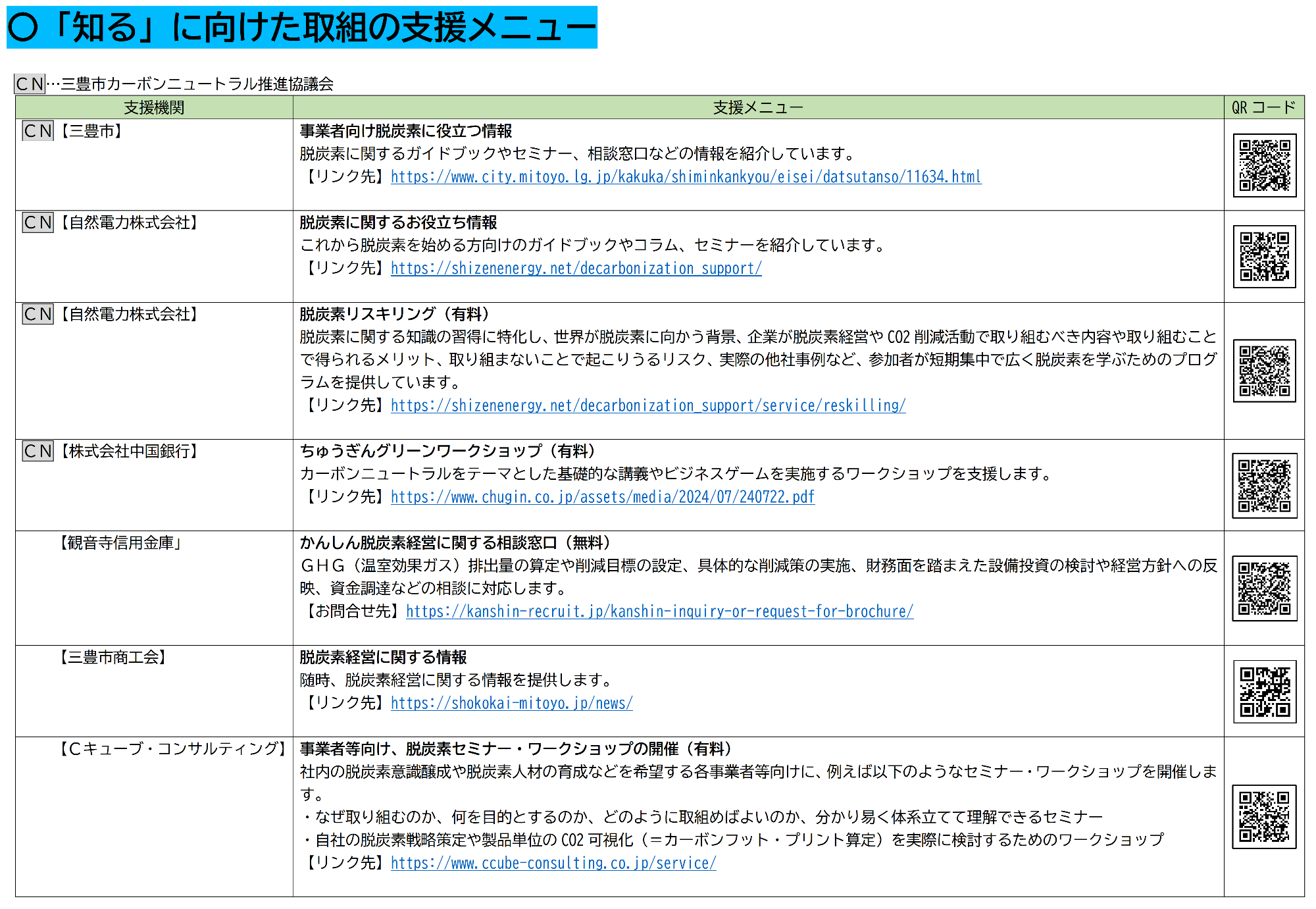Click the bullet starting ・なぜ取り組むのか

coord(701,817)
